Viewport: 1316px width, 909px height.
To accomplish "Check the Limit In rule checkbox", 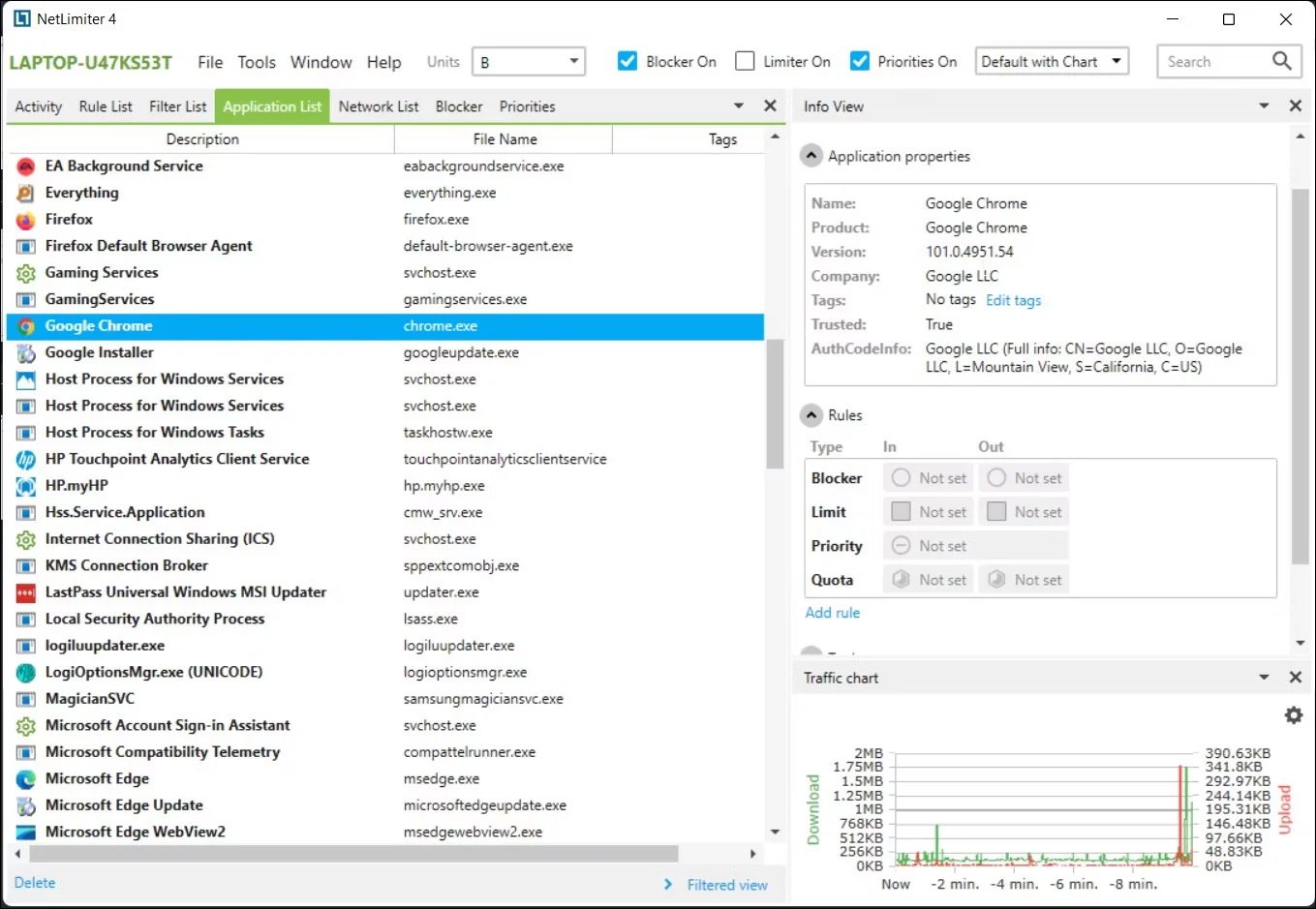I will 901,511.
